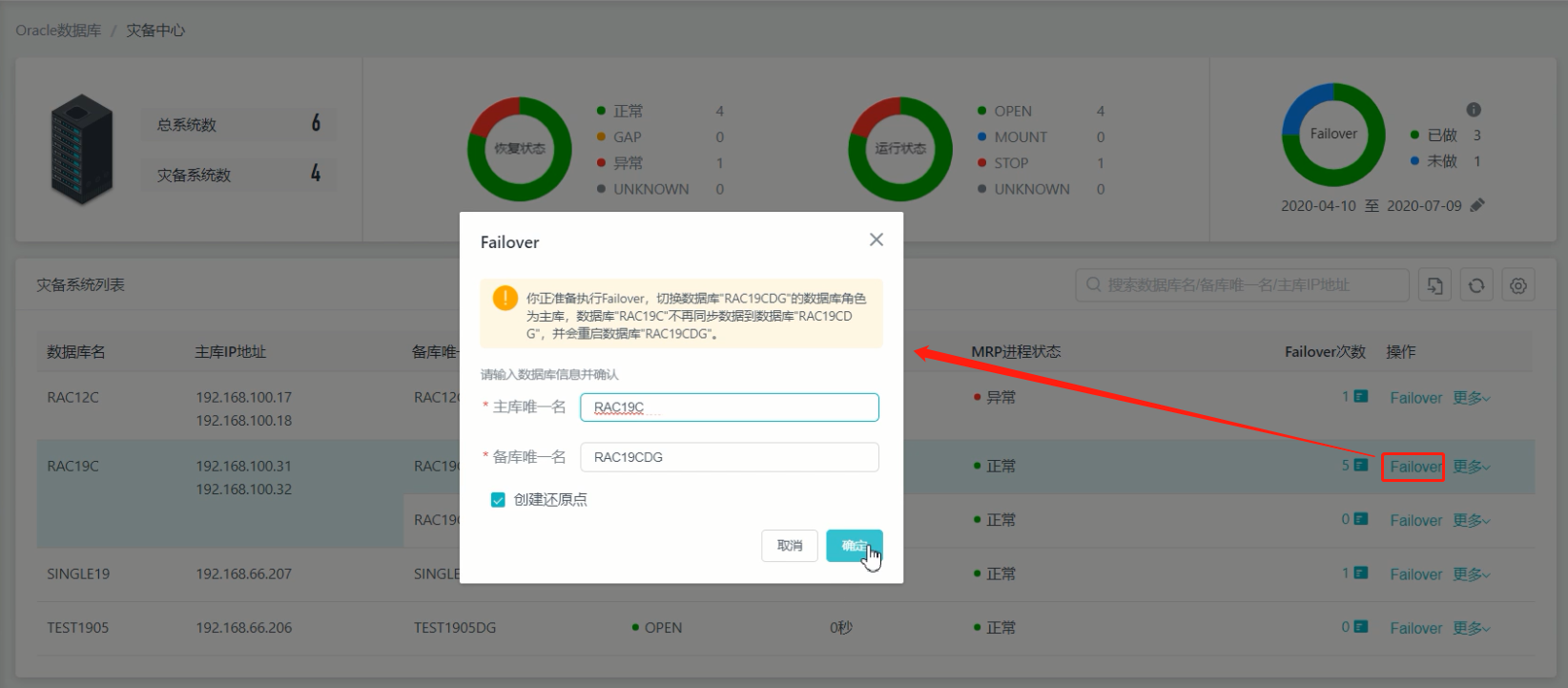Expand 更多 dropdown in SINGLE19 row
The width and height of the screenshot is (1568, 688).
tap(1471, 574)
